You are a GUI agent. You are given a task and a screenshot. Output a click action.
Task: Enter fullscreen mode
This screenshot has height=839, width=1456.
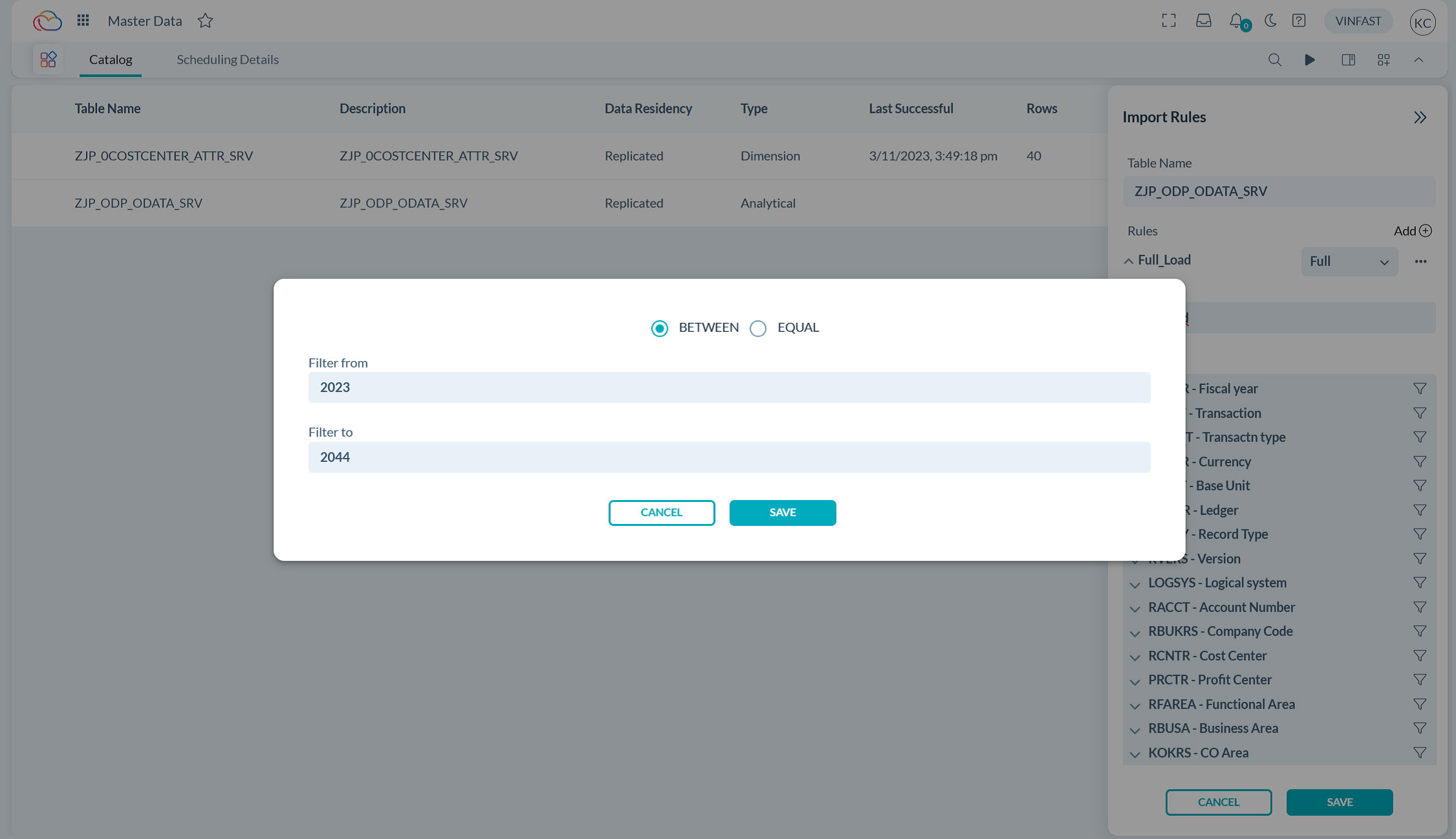(1169, 20)
